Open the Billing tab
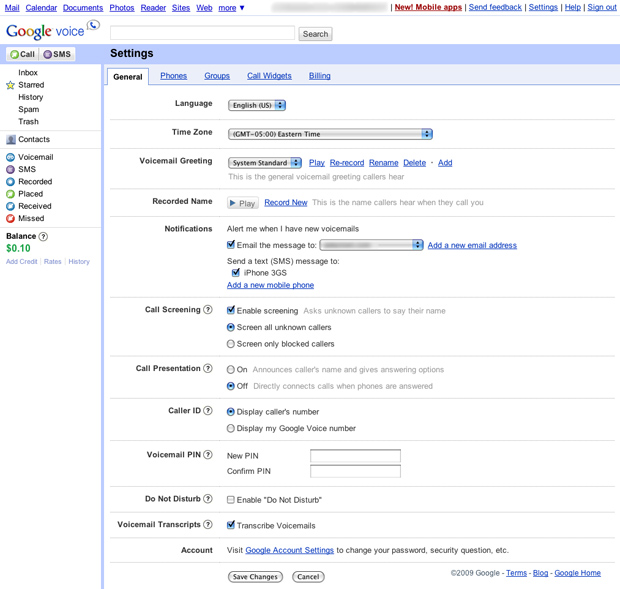620x589 pixels. pos(319,76)
